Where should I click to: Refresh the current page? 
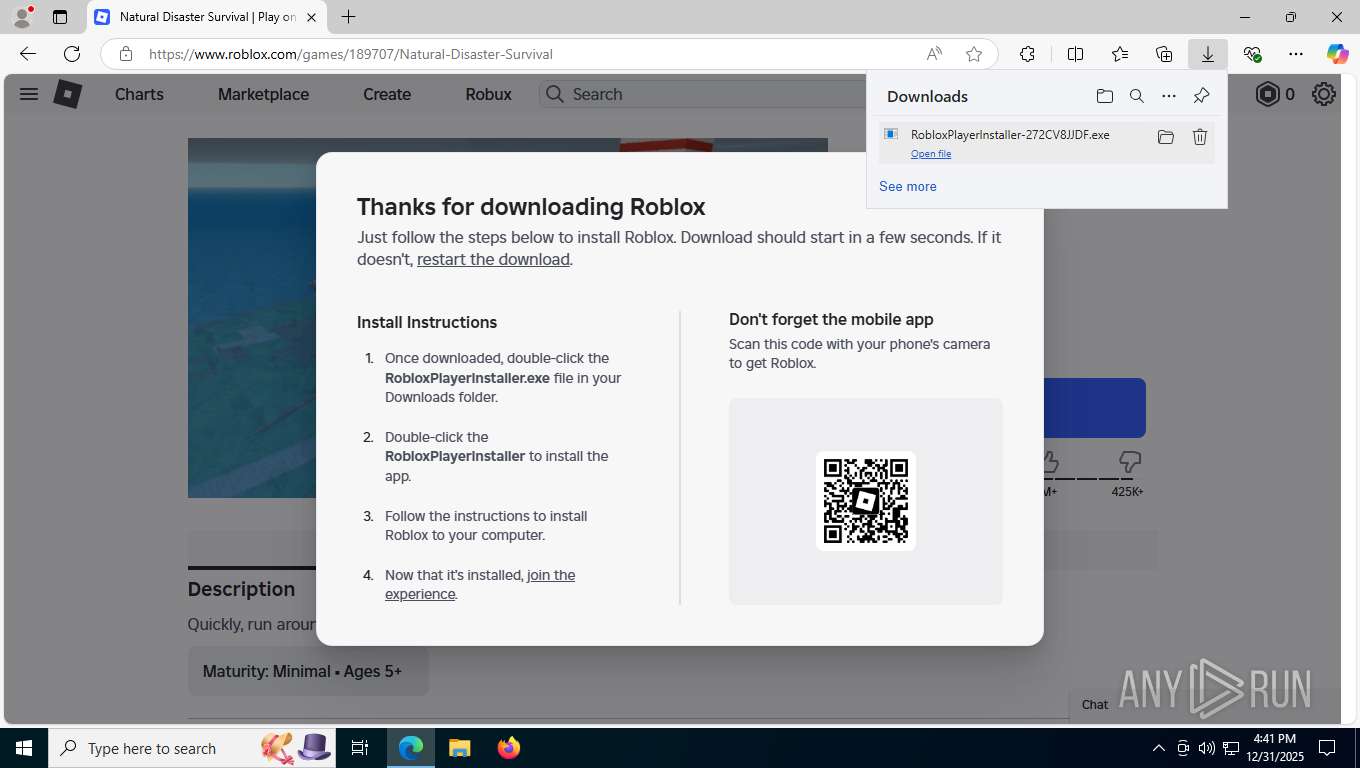72,54
